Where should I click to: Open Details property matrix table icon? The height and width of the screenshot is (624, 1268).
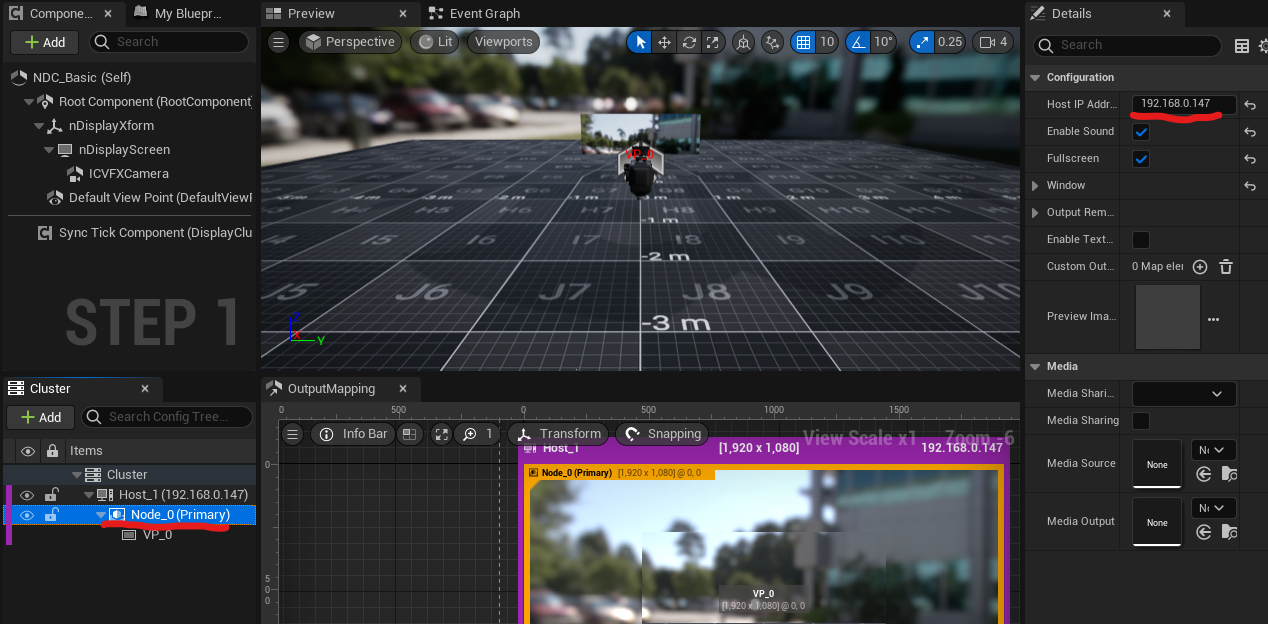[1242, 45]
